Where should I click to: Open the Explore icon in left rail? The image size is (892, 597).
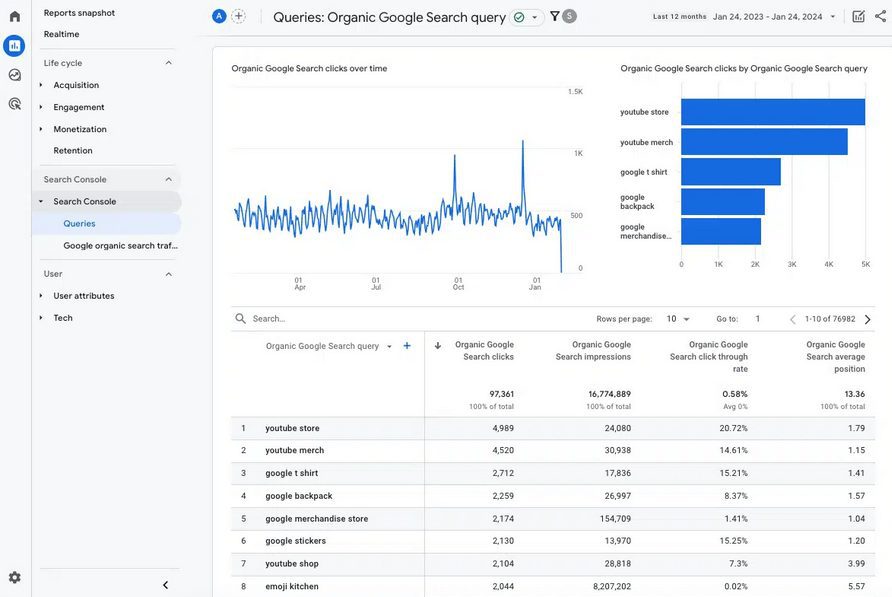click(15, 75)
